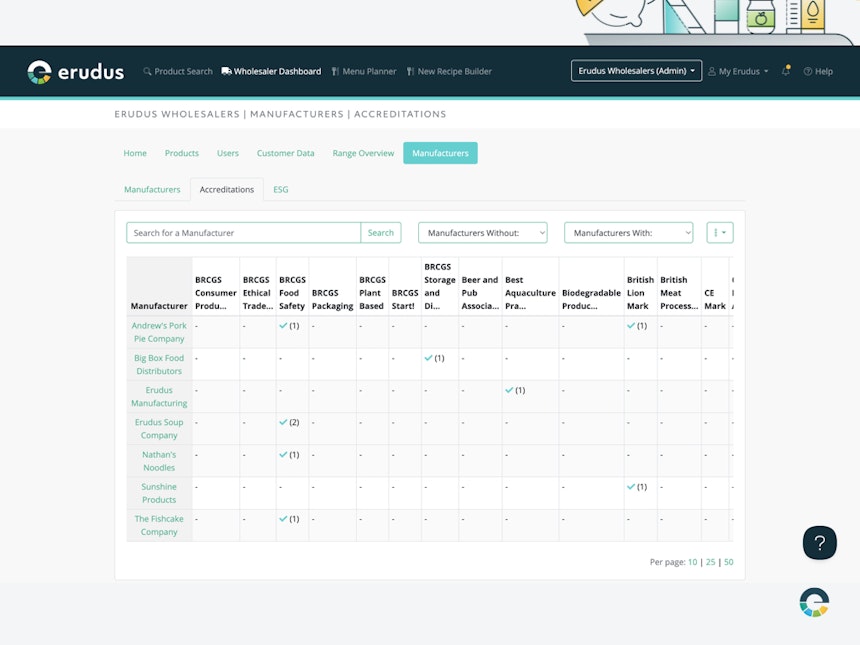
Task: Open Andrew's Pork Pie Company link
Action: click(x=159, y=332)
